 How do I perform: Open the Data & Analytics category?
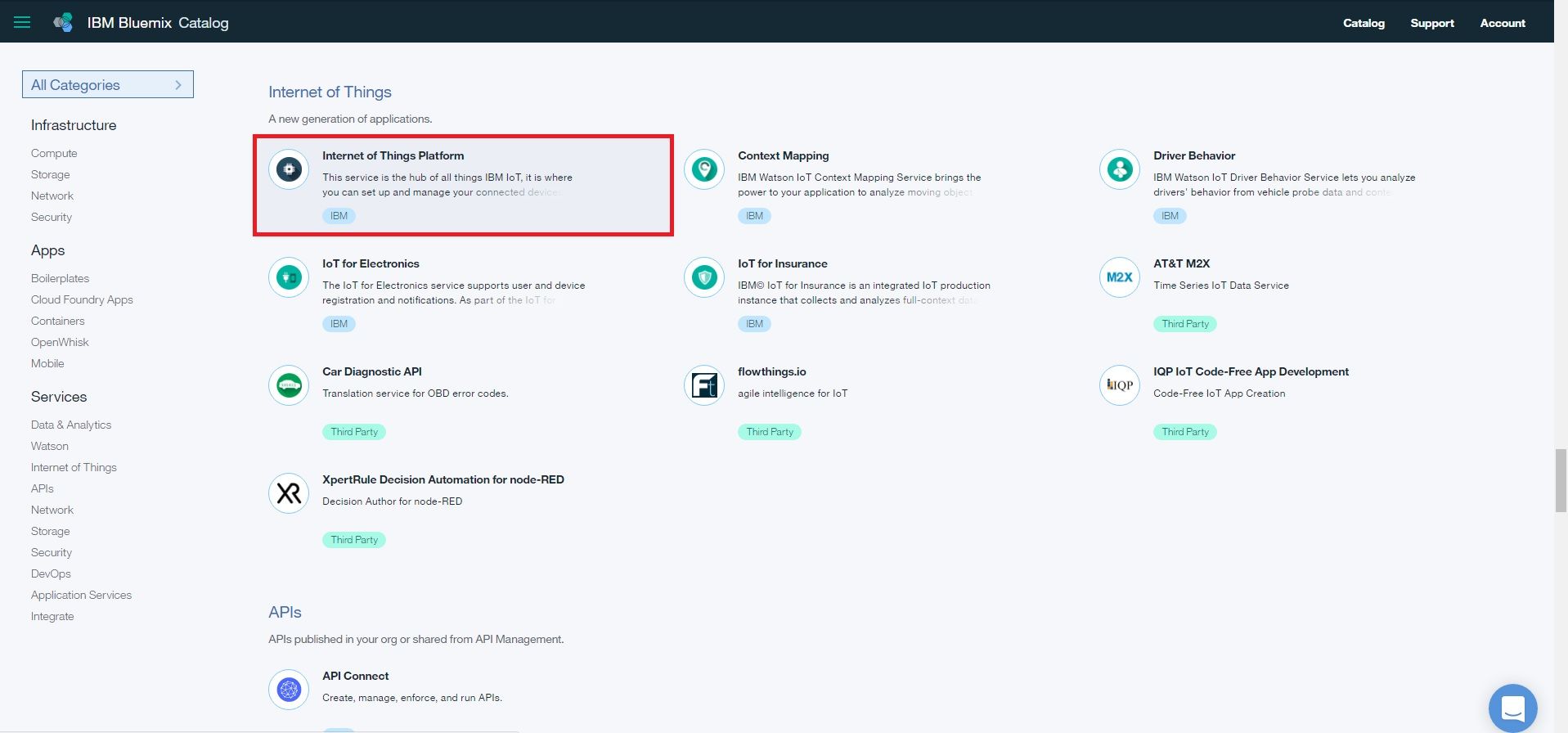click(x=71, y=425)
